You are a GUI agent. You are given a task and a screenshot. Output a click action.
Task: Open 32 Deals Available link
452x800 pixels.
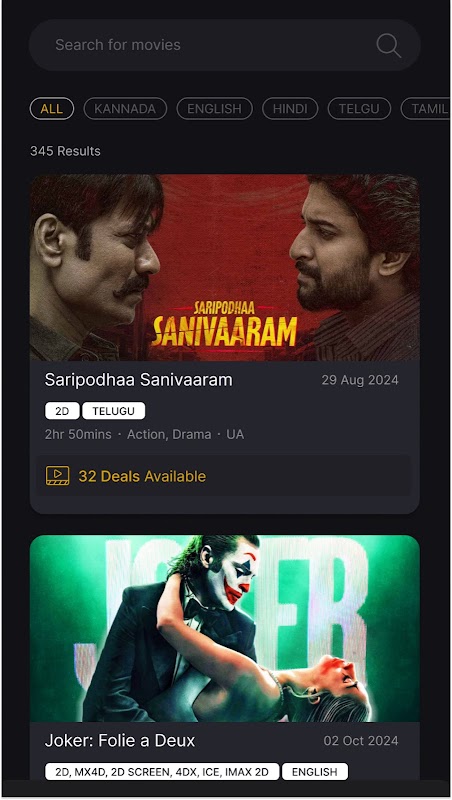click(x=142, y=477)
